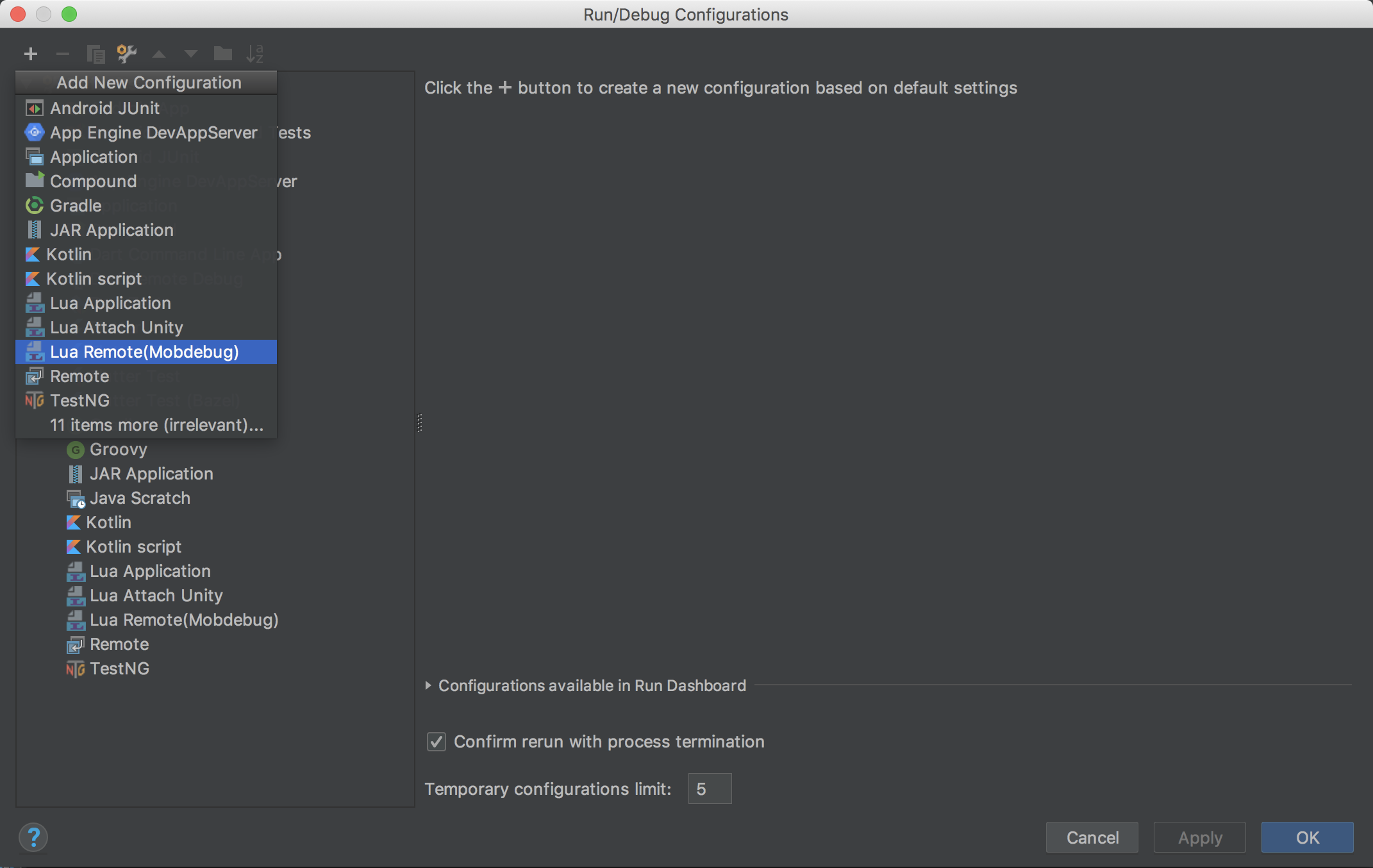1373x868 pixels.
Task: Select Groovy in the defaults tree
Action: click(118, 449)
